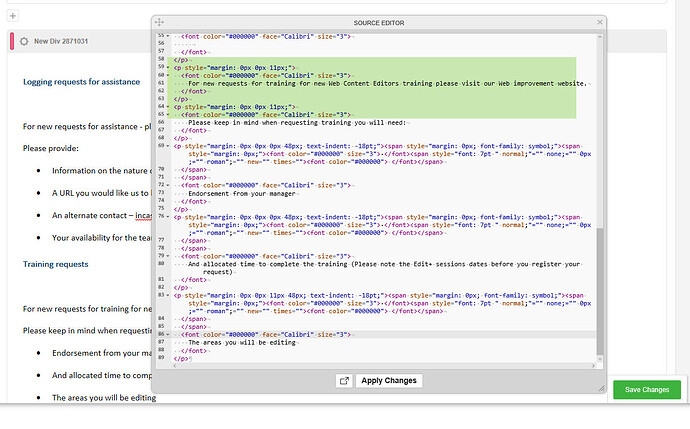Click the scroll down arrow in Source Editor
Image resolution: width=690 pixels, height=429 pixels.
(599, 359)
